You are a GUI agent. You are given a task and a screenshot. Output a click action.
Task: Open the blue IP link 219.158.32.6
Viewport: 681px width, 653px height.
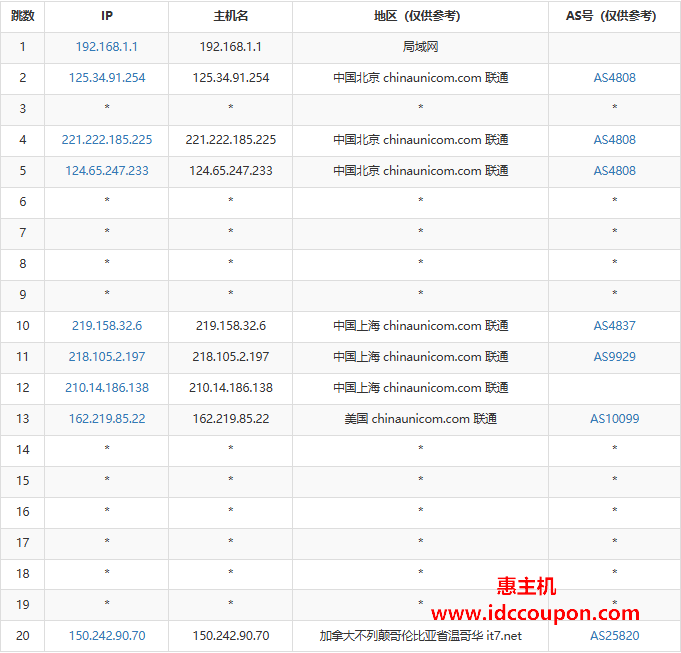click(106, 326)
